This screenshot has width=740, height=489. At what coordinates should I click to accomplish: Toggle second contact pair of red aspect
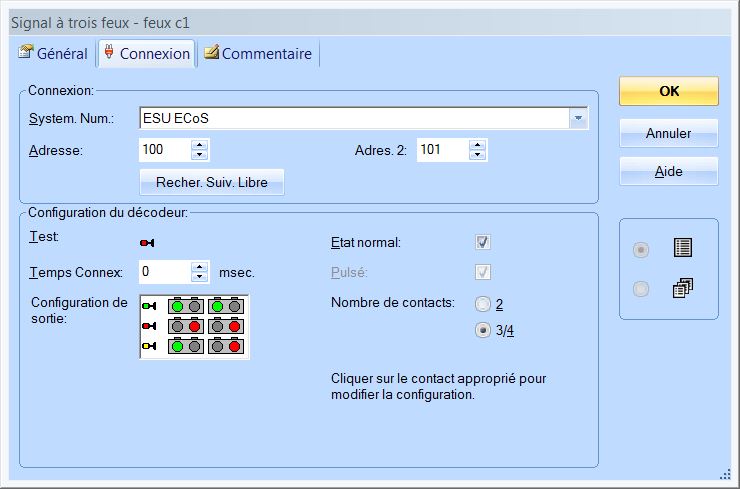tap(226, 326)
